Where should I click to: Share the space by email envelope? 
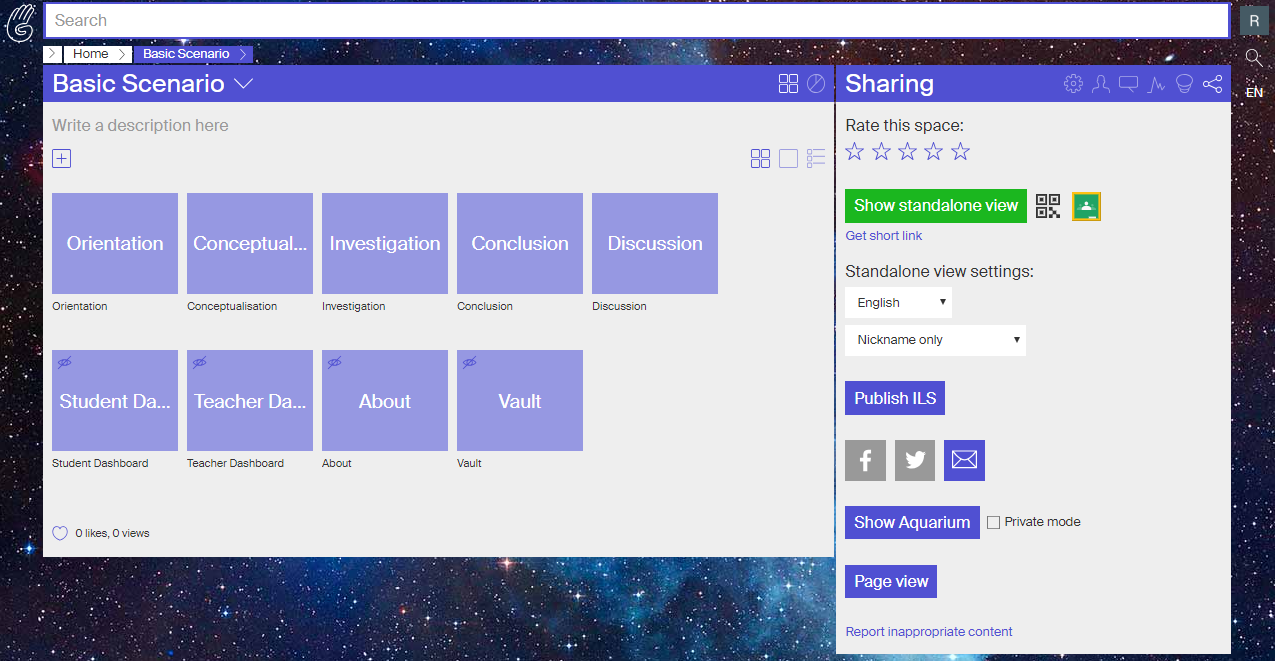pos(964,460)
